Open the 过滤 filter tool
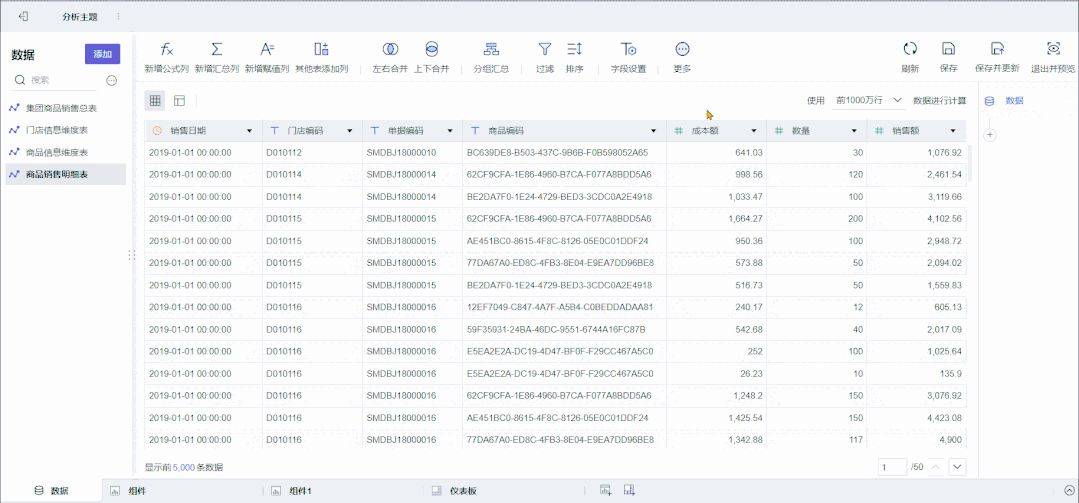Image resolution: width=1079 pixels, height=503 pixels. tap(545, 58)
